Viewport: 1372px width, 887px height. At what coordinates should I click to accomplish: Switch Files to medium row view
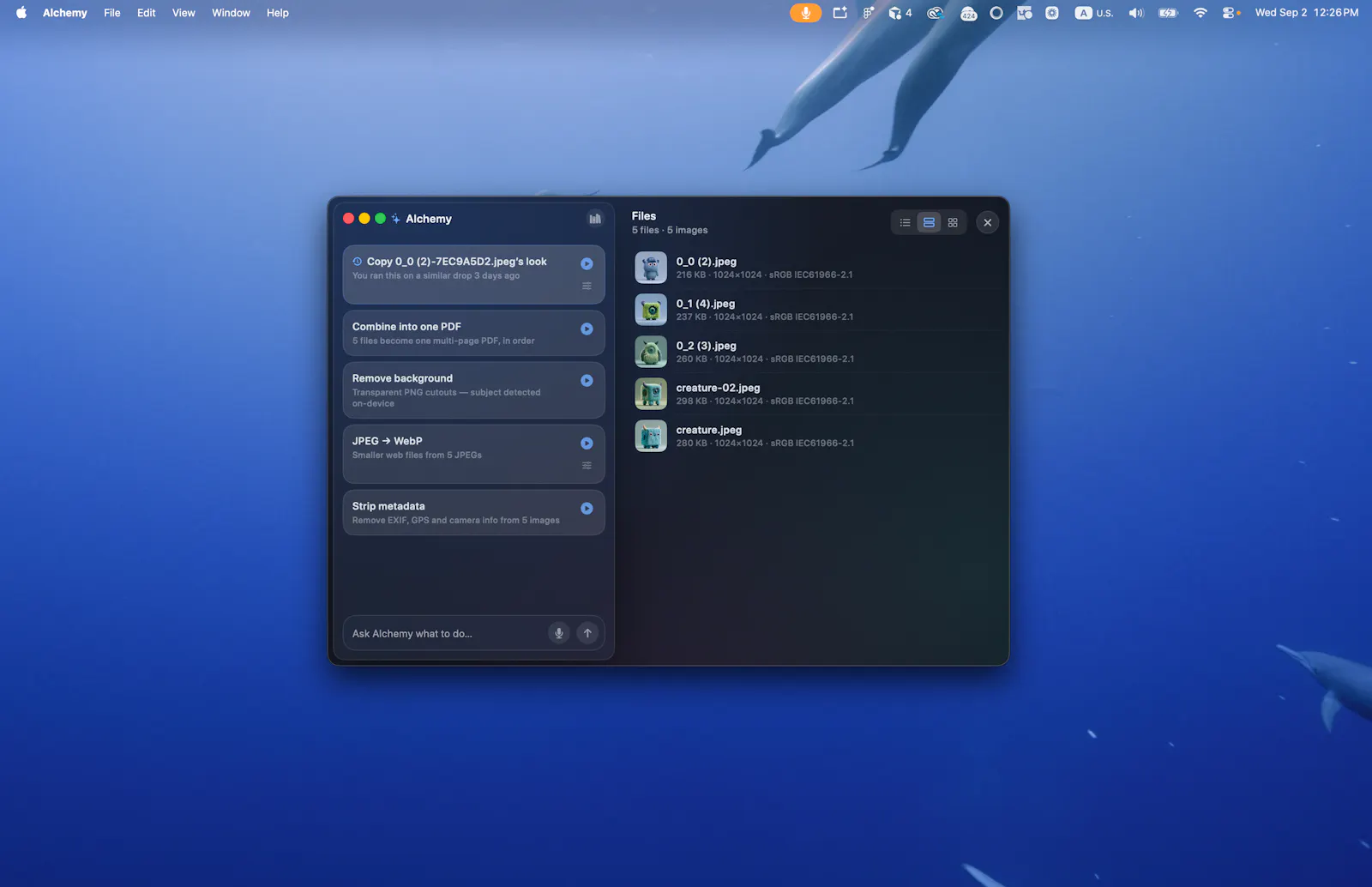[929, 222]
